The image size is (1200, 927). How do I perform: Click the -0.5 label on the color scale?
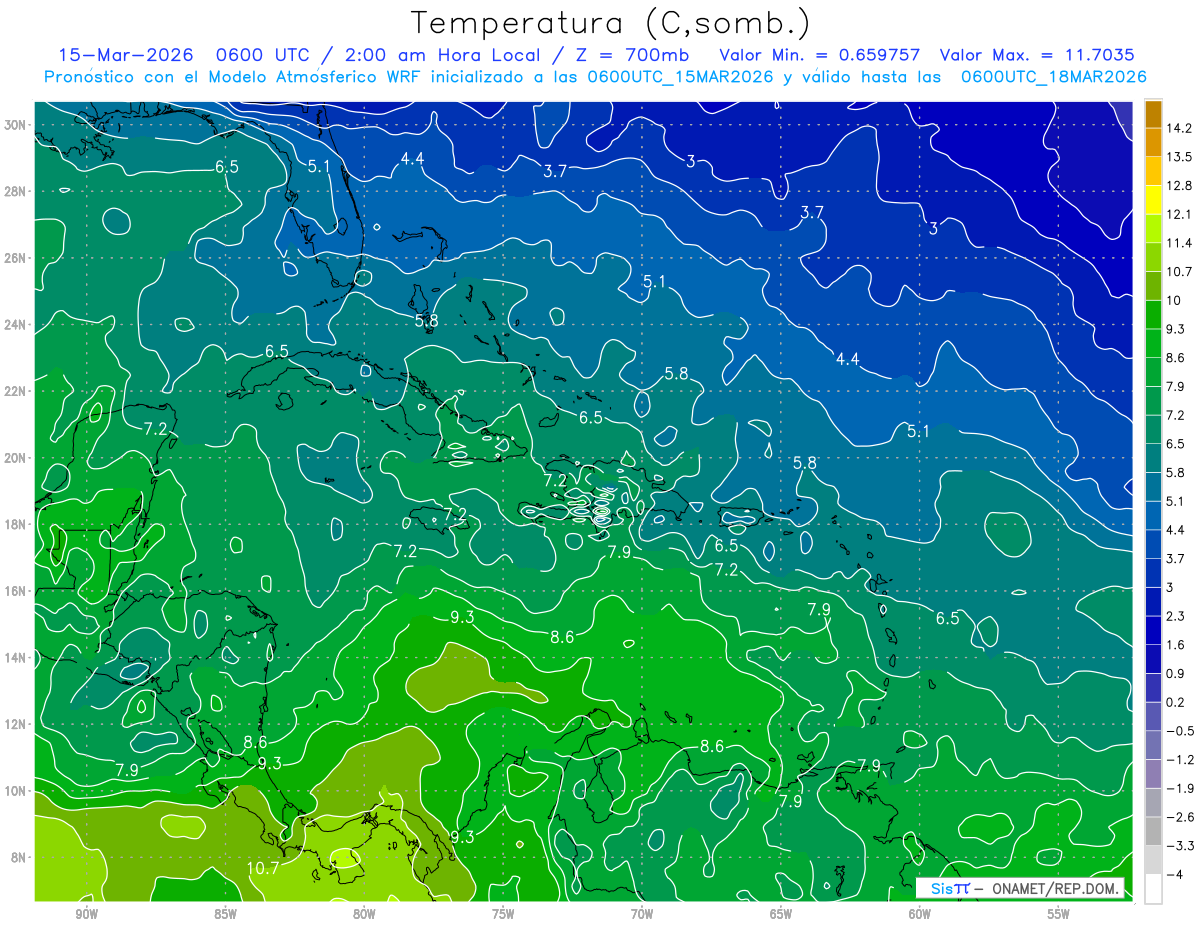(1180, 731)
